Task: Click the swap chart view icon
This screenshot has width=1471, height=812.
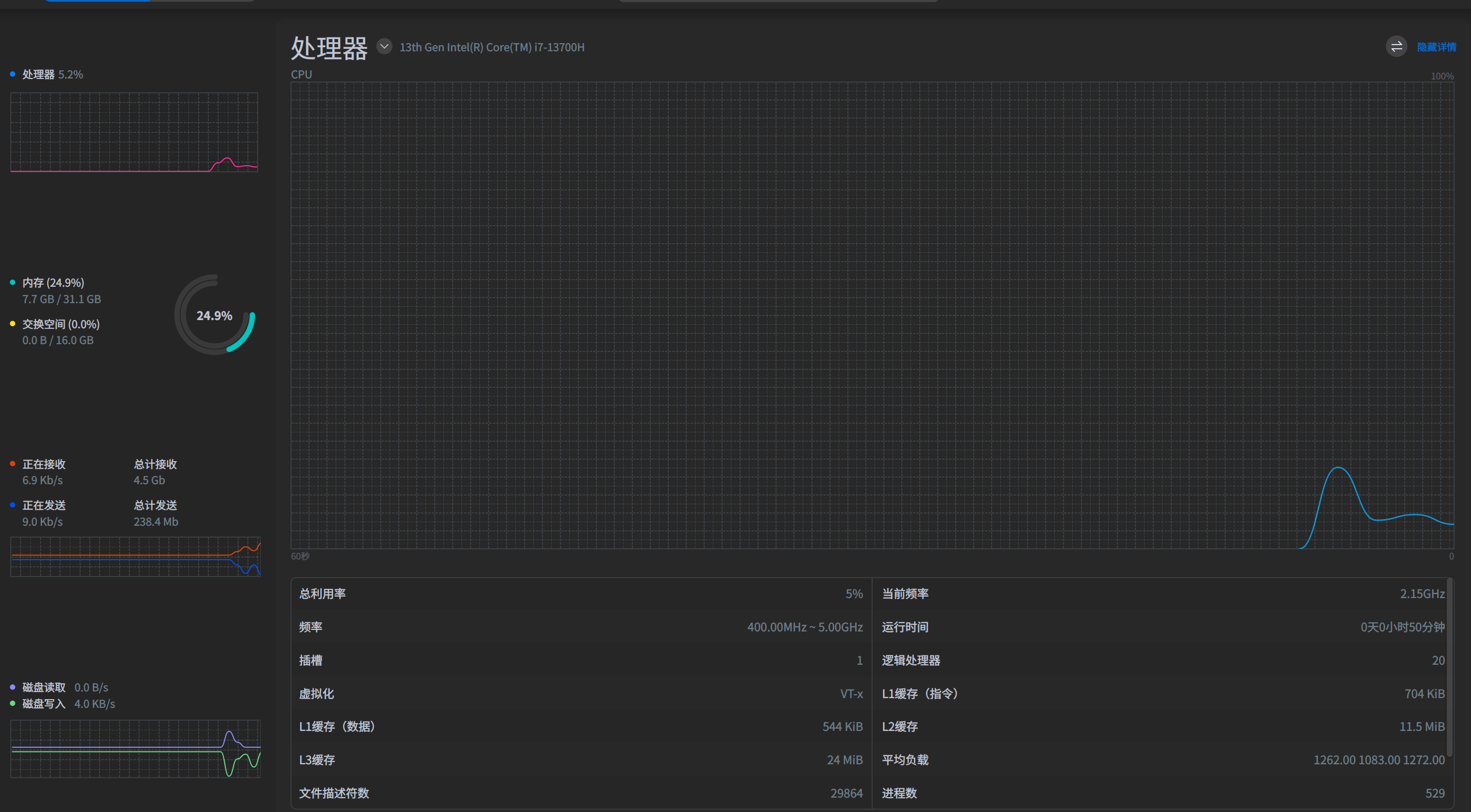Action: tap(1396, 47)
